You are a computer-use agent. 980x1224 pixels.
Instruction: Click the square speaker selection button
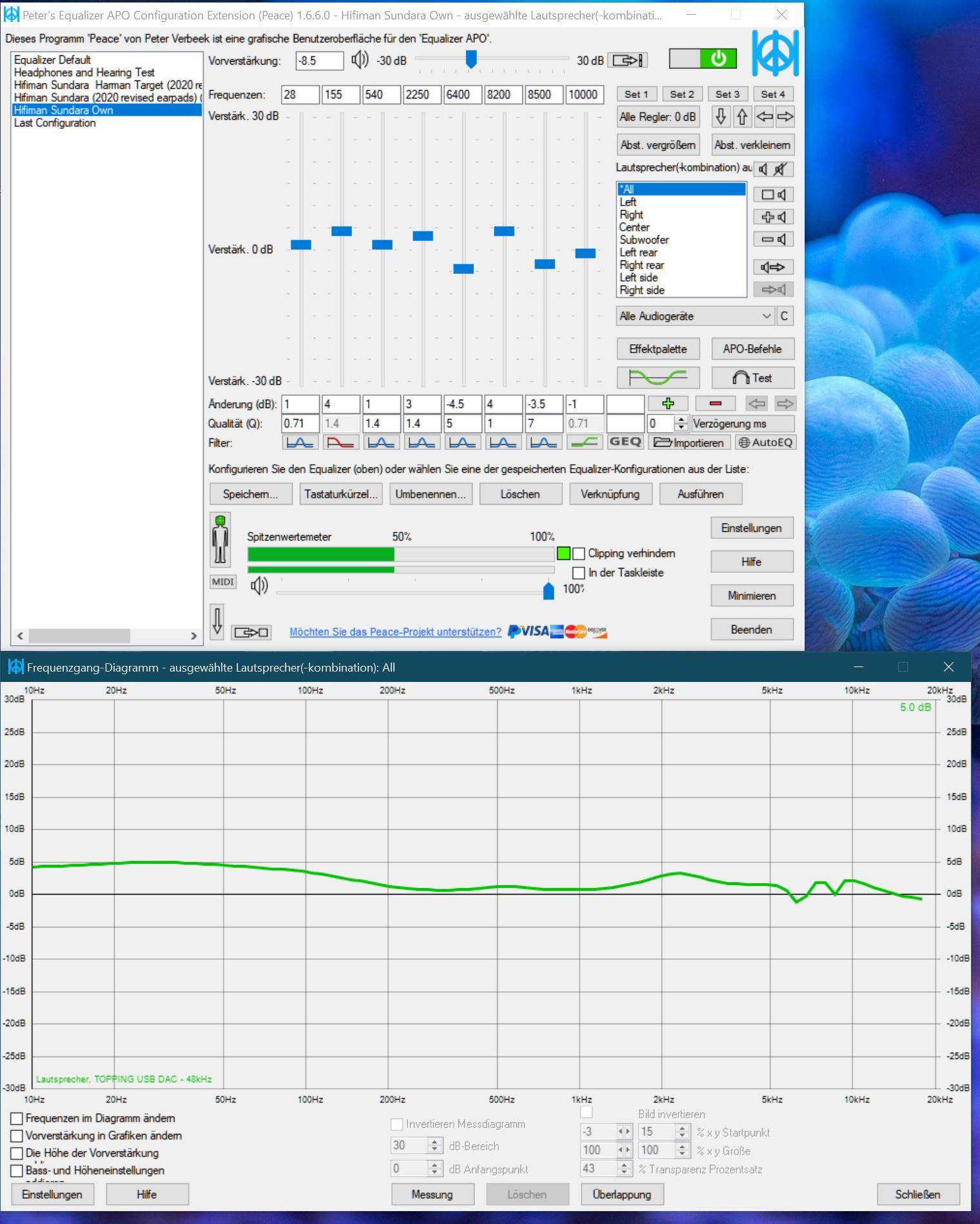coord(774,195)
